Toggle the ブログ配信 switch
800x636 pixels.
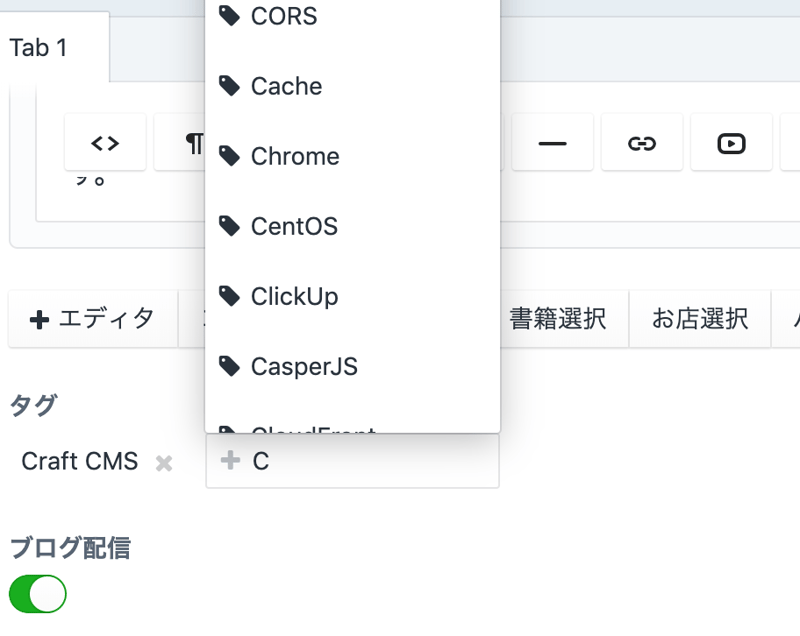38,594
